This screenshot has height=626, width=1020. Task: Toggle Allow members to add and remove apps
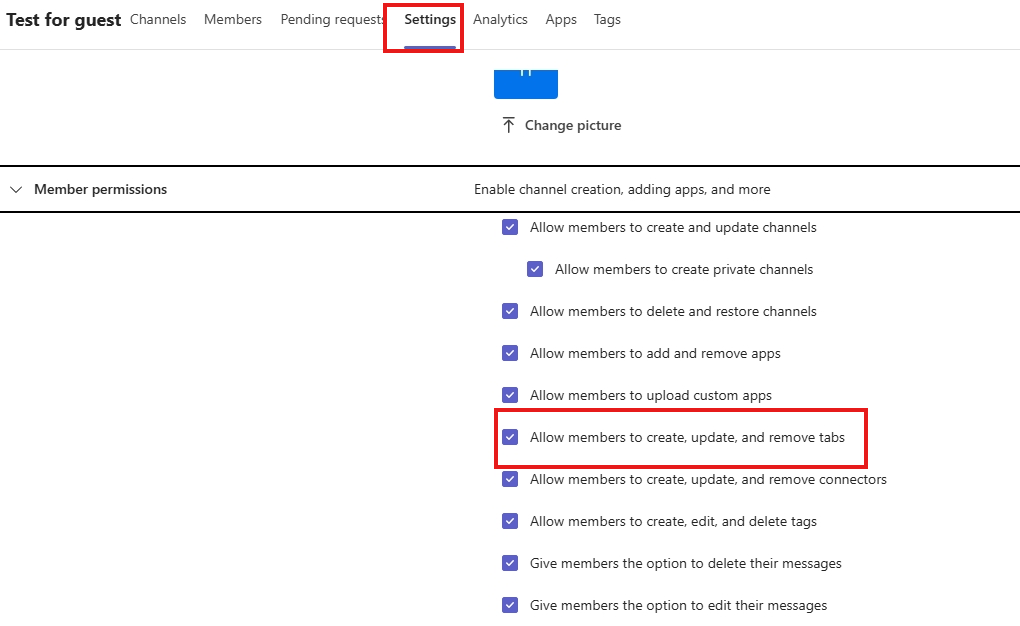click(x=510, y=353)
